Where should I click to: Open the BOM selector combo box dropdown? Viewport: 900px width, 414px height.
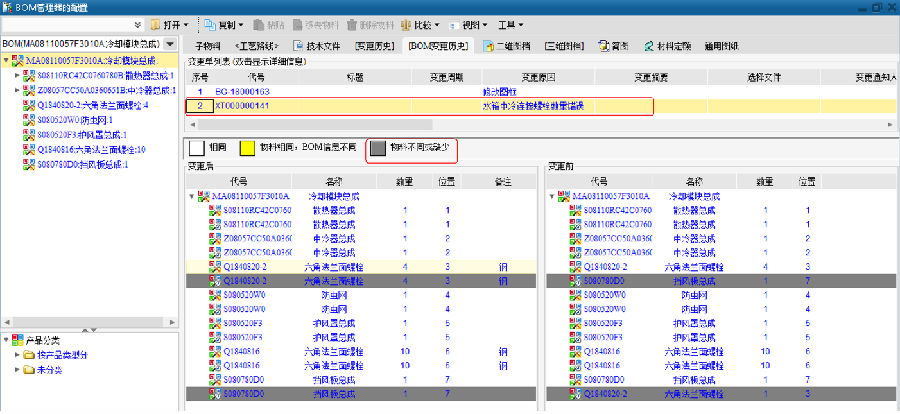coord(171,45)
